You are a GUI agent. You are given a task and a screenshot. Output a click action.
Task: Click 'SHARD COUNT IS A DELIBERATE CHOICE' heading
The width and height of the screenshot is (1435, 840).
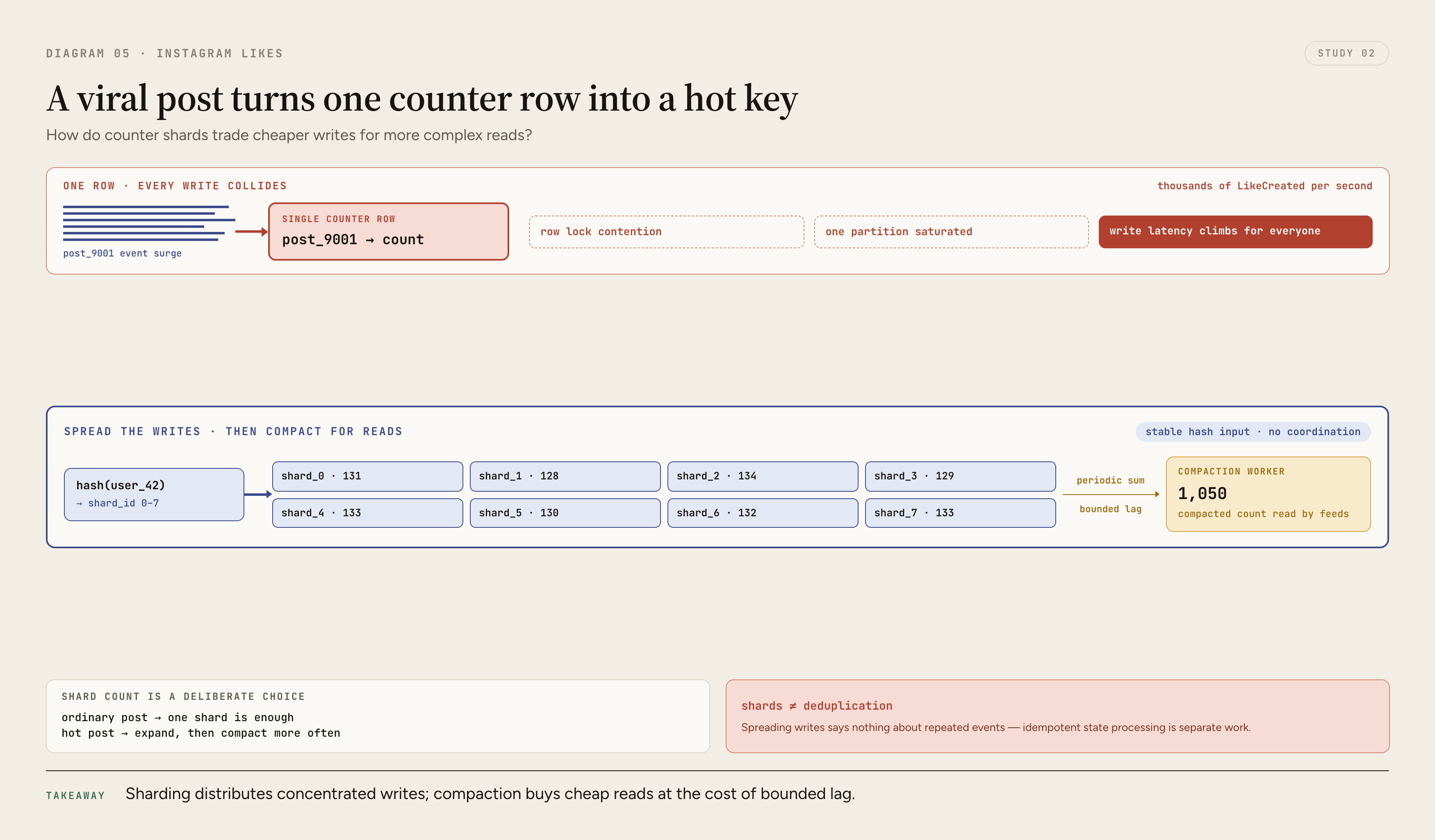pos(183,697)
